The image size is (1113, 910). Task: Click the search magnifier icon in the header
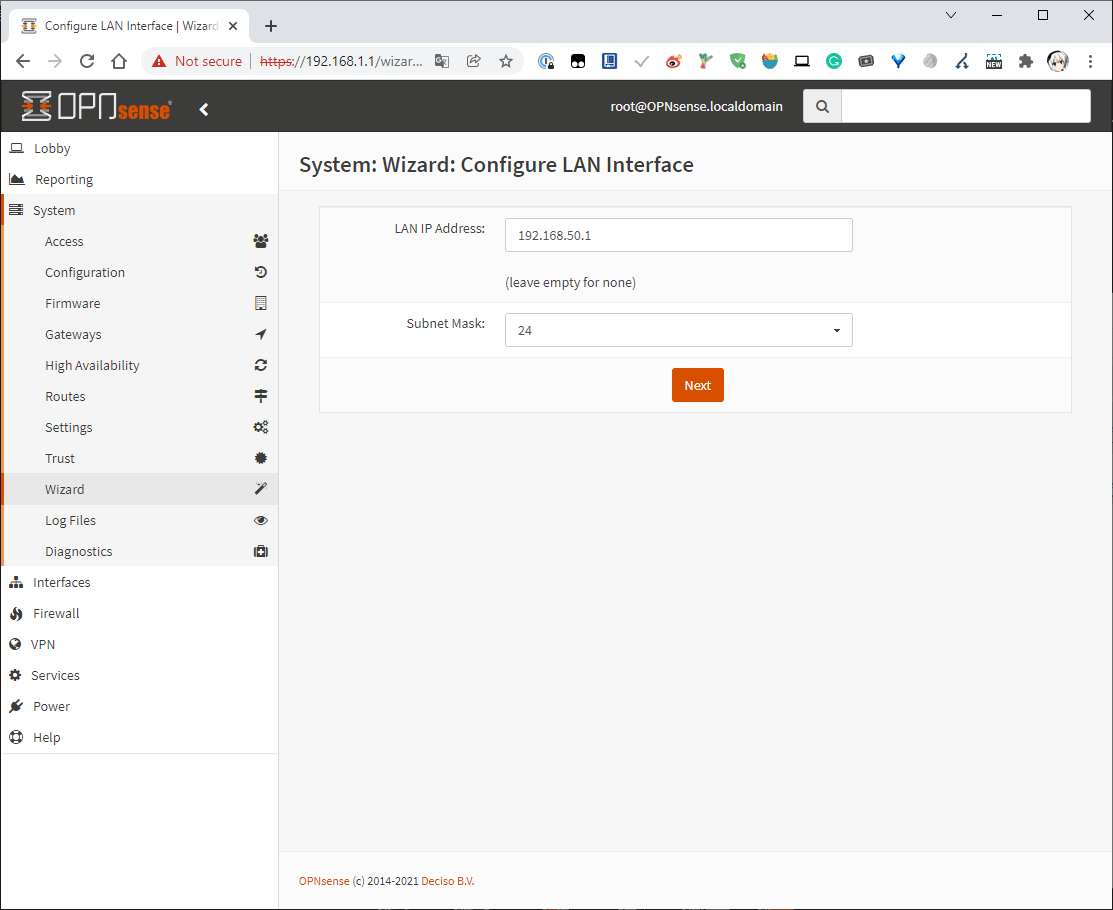click(822, 106)
